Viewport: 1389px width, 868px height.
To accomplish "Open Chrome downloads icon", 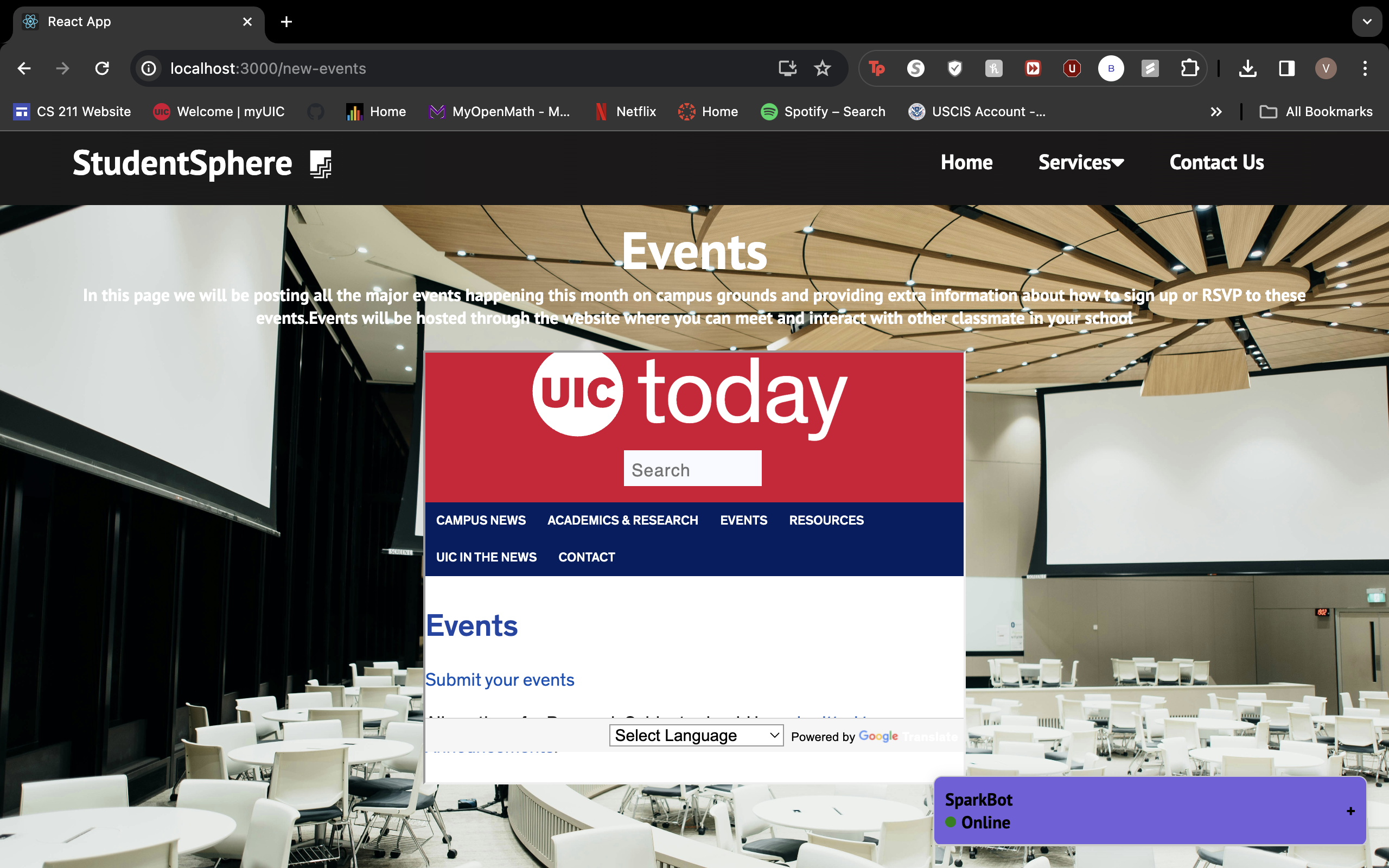I will coord(1247,68).
